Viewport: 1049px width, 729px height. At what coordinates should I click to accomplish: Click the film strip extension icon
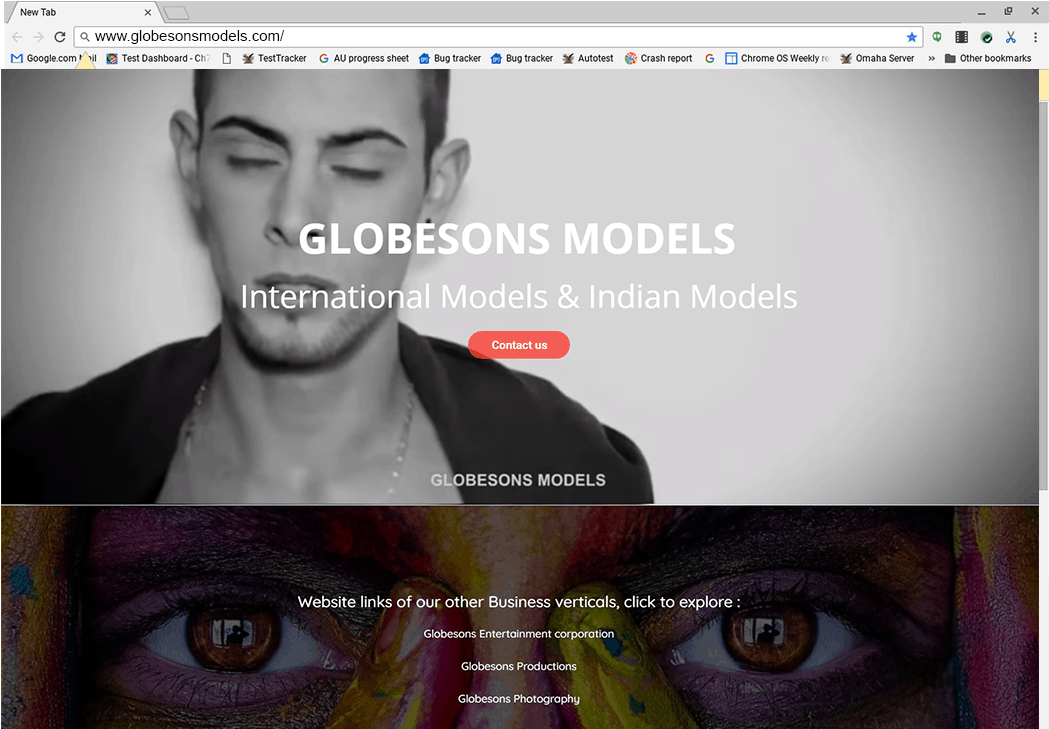click(x=961, y=37)
